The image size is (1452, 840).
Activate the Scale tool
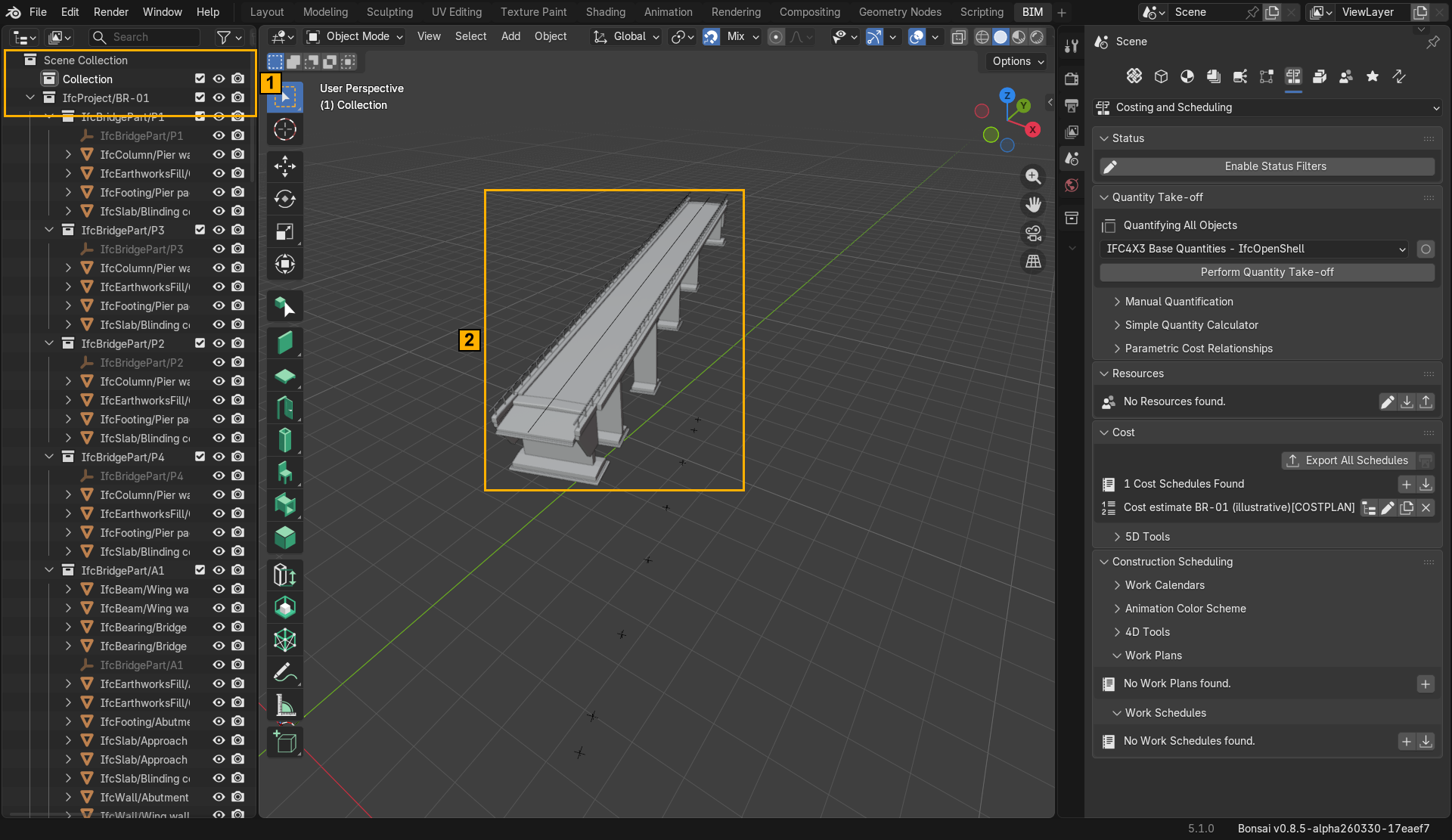pyautogui.click(x=285, y=231)
